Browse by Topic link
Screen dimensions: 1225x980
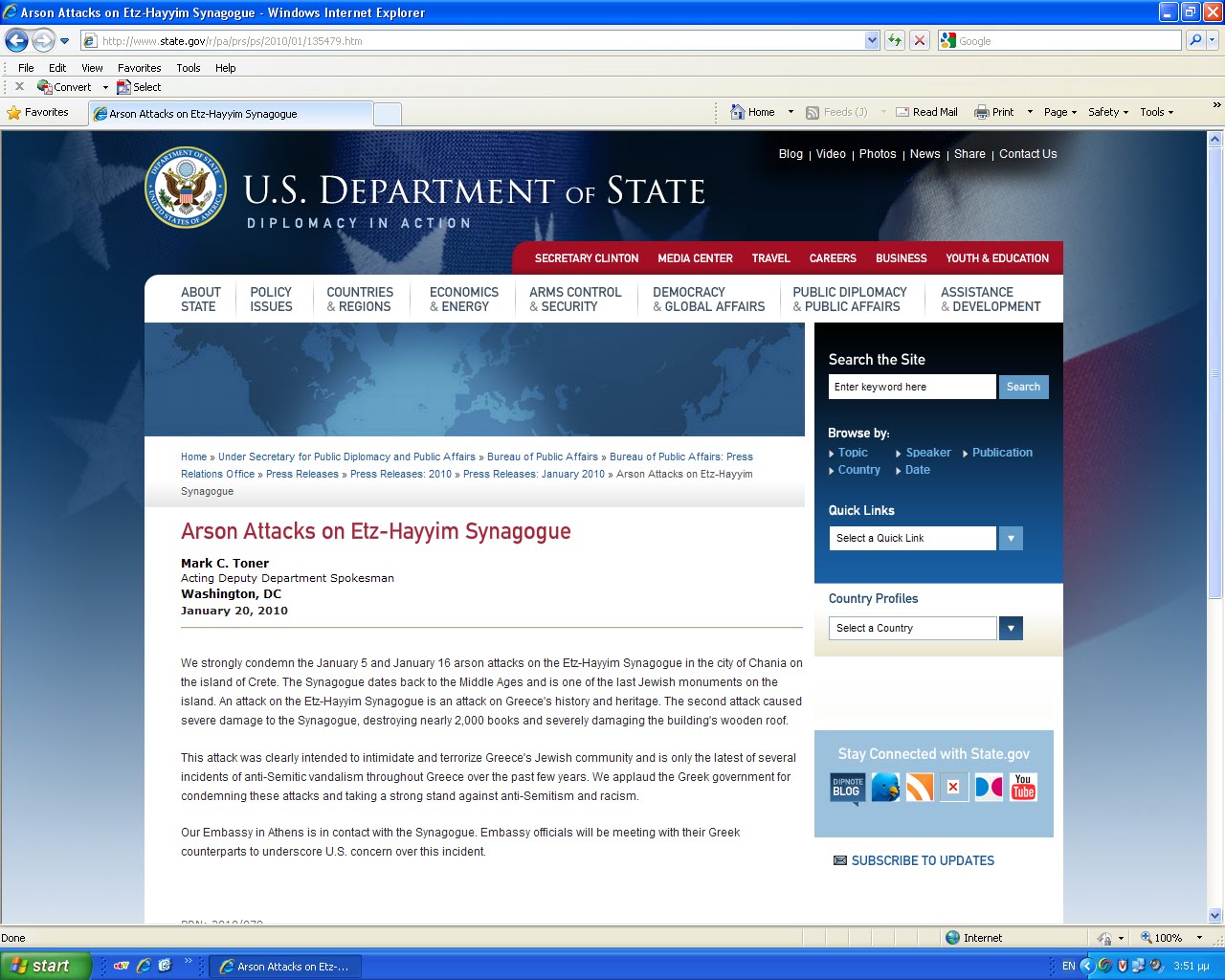pyautogui.click(x=853, y=453)
